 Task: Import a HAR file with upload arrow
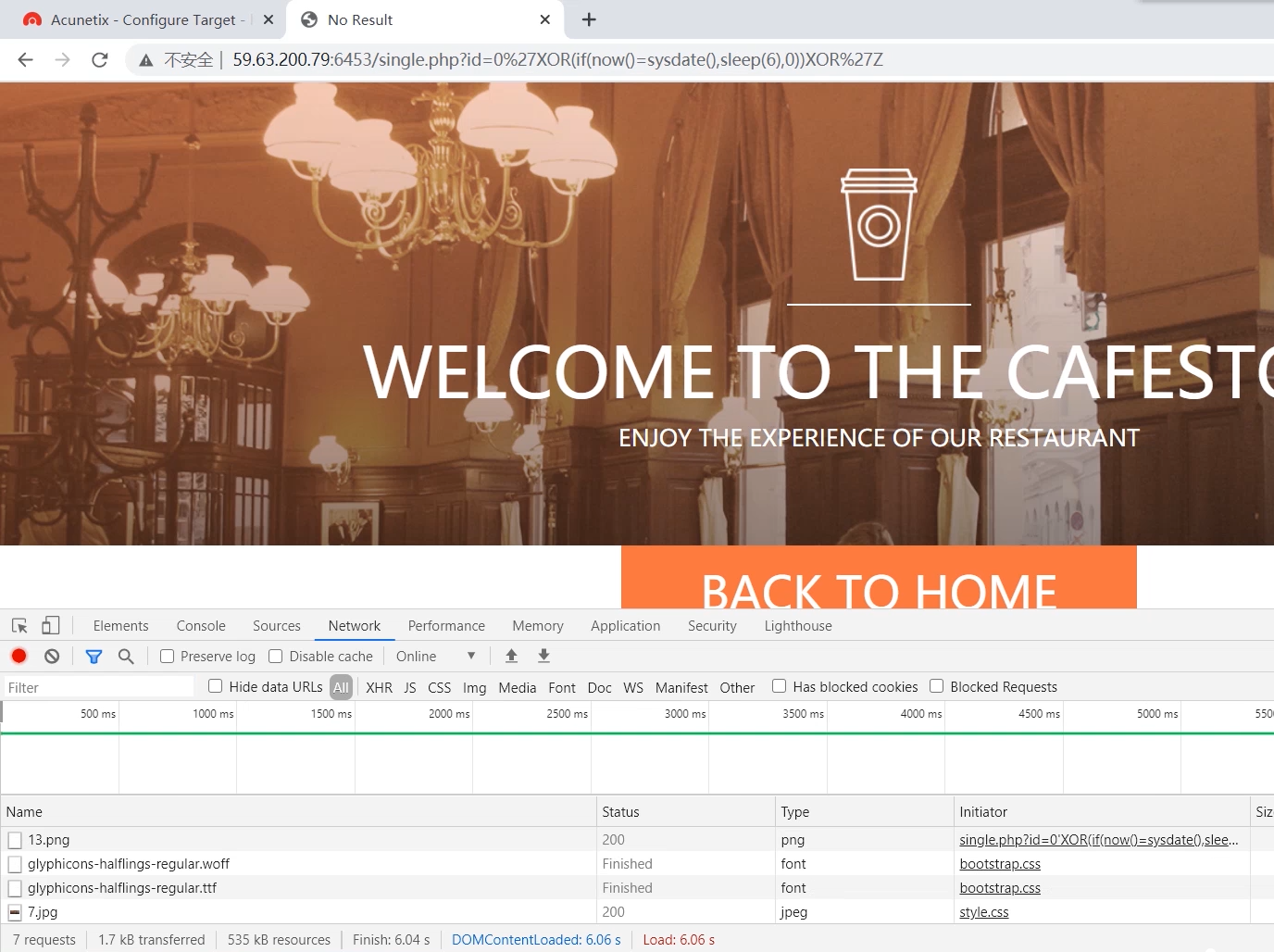pos(511,656)
